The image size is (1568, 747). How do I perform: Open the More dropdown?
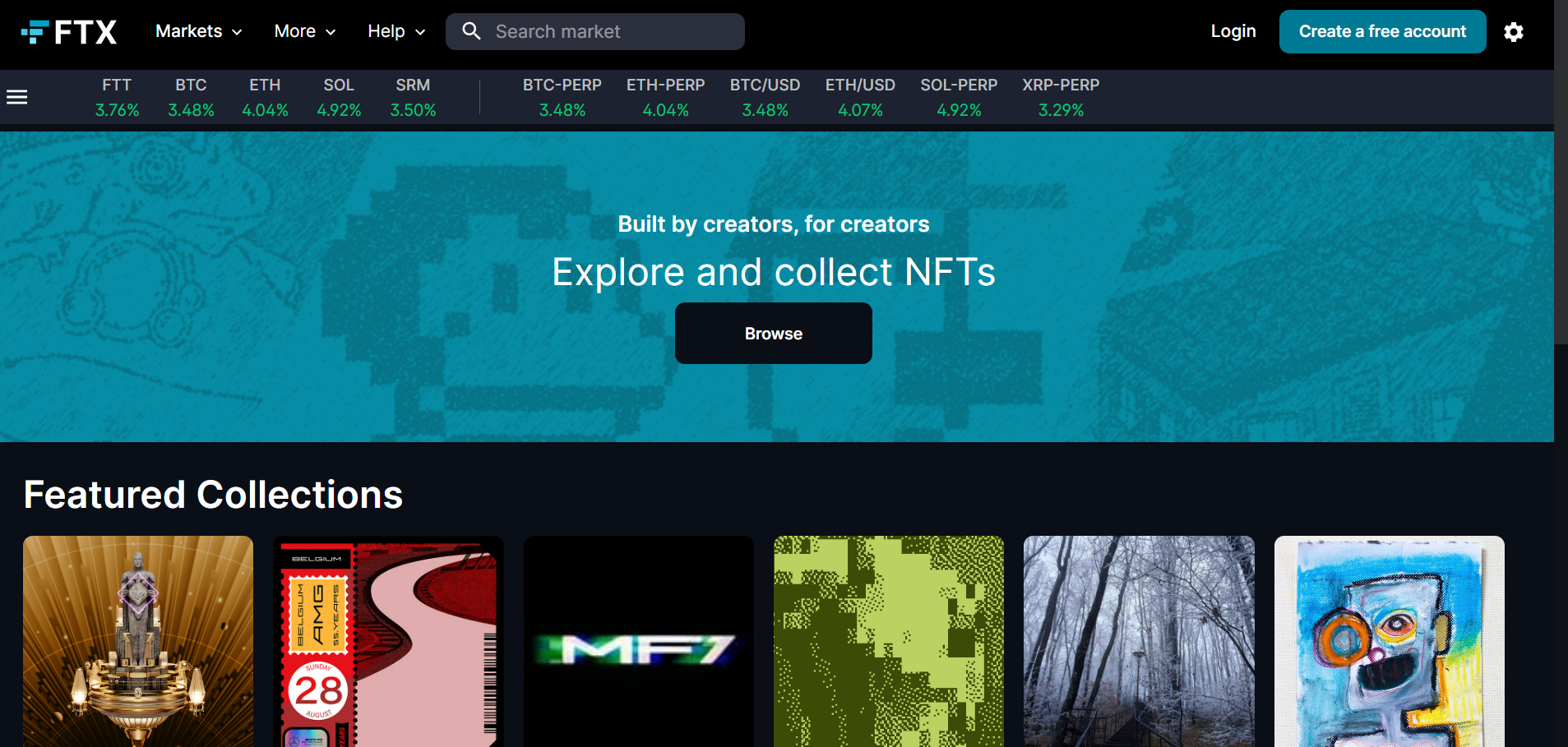tap(304, 31)
